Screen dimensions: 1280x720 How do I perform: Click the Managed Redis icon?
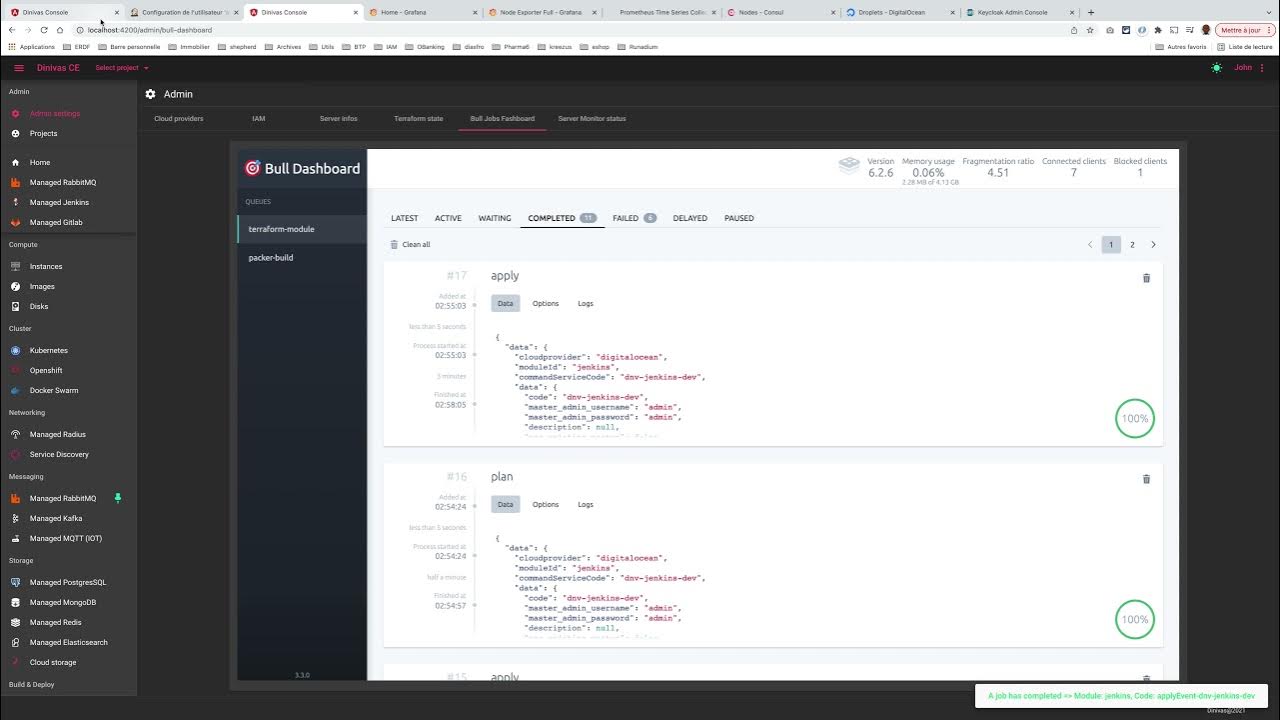click(16, 622)
